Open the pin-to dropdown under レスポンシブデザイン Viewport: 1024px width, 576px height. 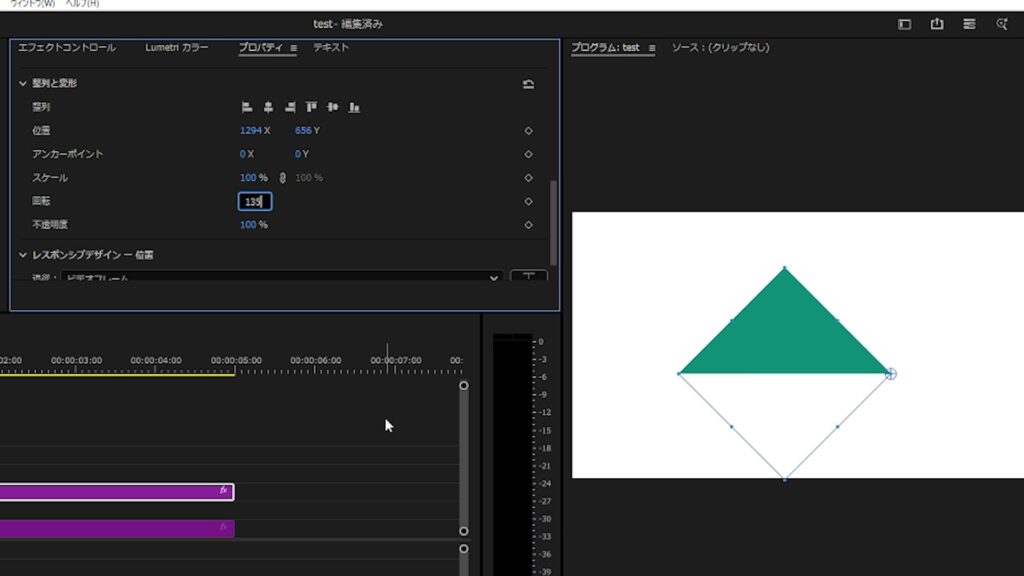pyautogui.click(x=282, y=277)
